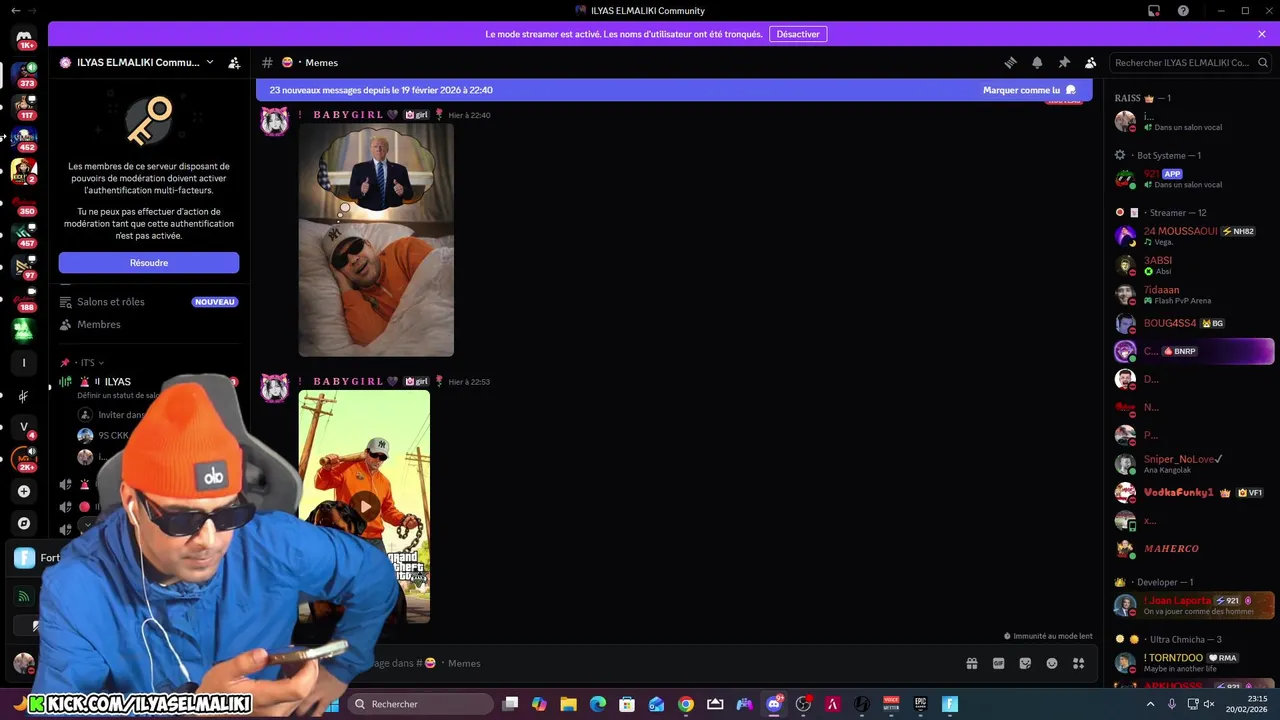Viewport: 1280px width, 720px height.
Task: Click Immunité au mode lent notice
Action: click(1048, 636)
